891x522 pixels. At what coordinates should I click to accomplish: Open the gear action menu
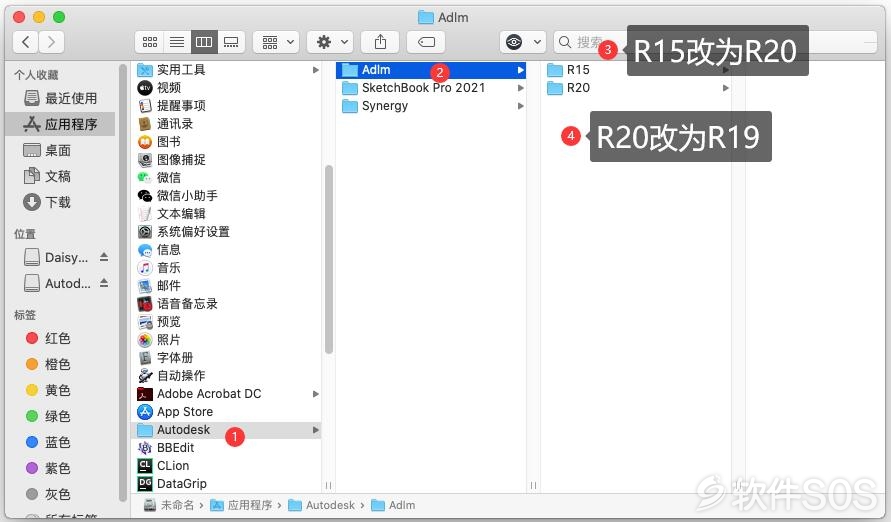(331, 42)
